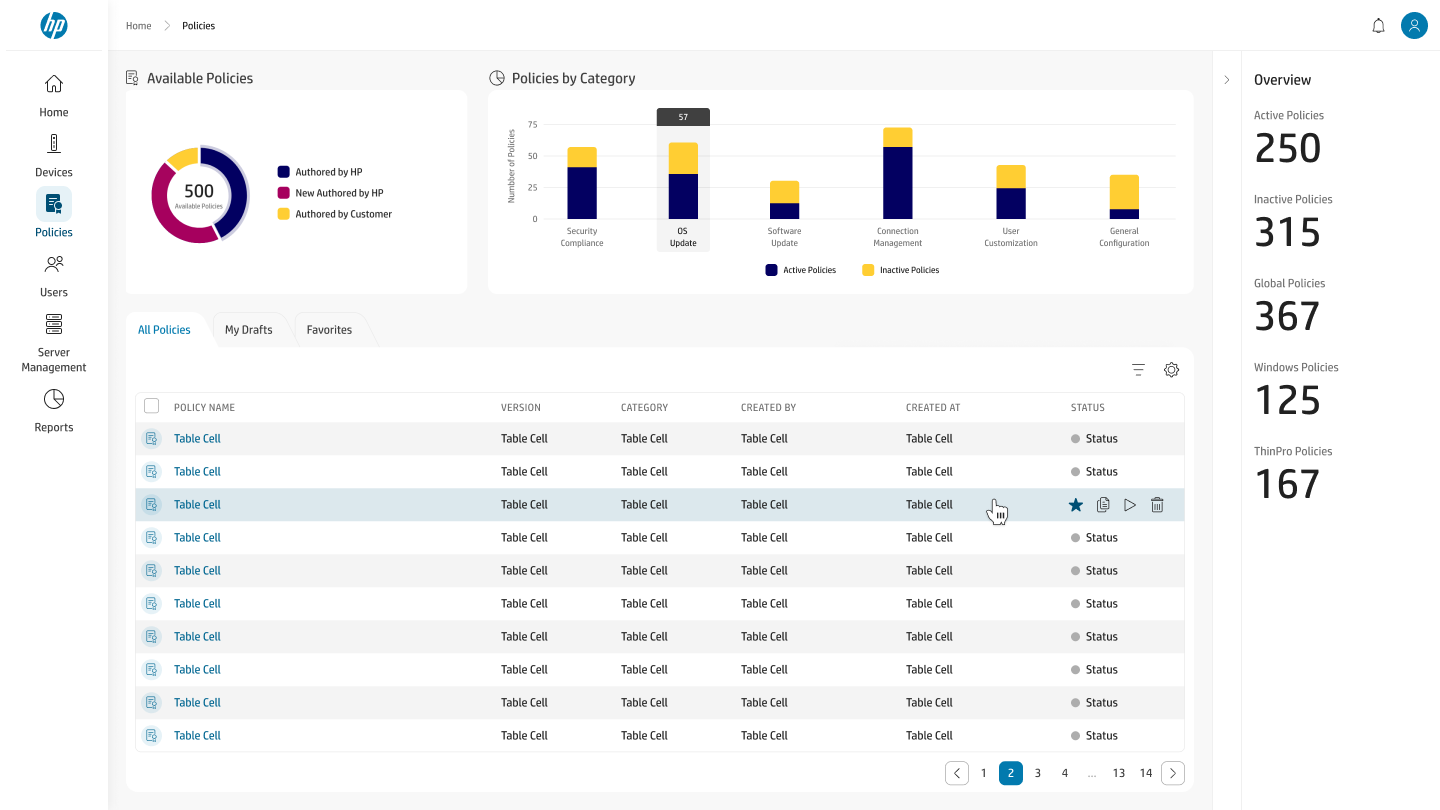Select Policies in the sidebar
The image size is (1440, 810).
click(x=54, y=213)
